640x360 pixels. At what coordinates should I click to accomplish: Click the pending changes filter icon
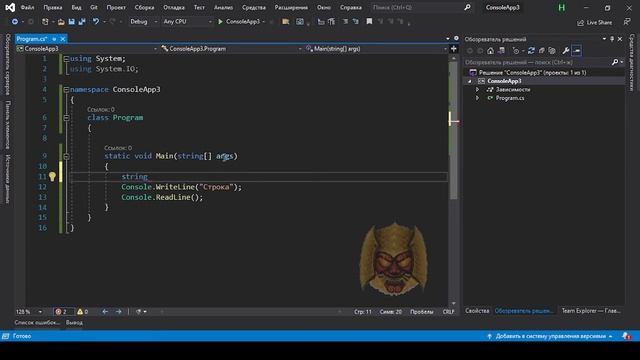click(516, 51)
